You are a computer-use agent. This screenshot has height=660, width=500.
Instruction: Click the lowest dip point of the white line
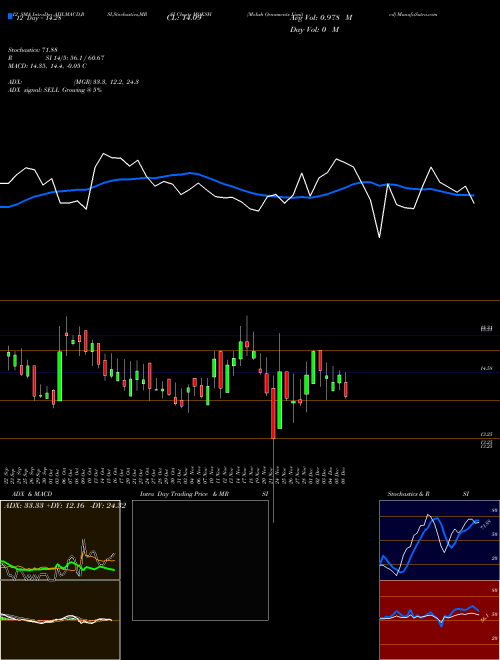click(x=380, y=237)
